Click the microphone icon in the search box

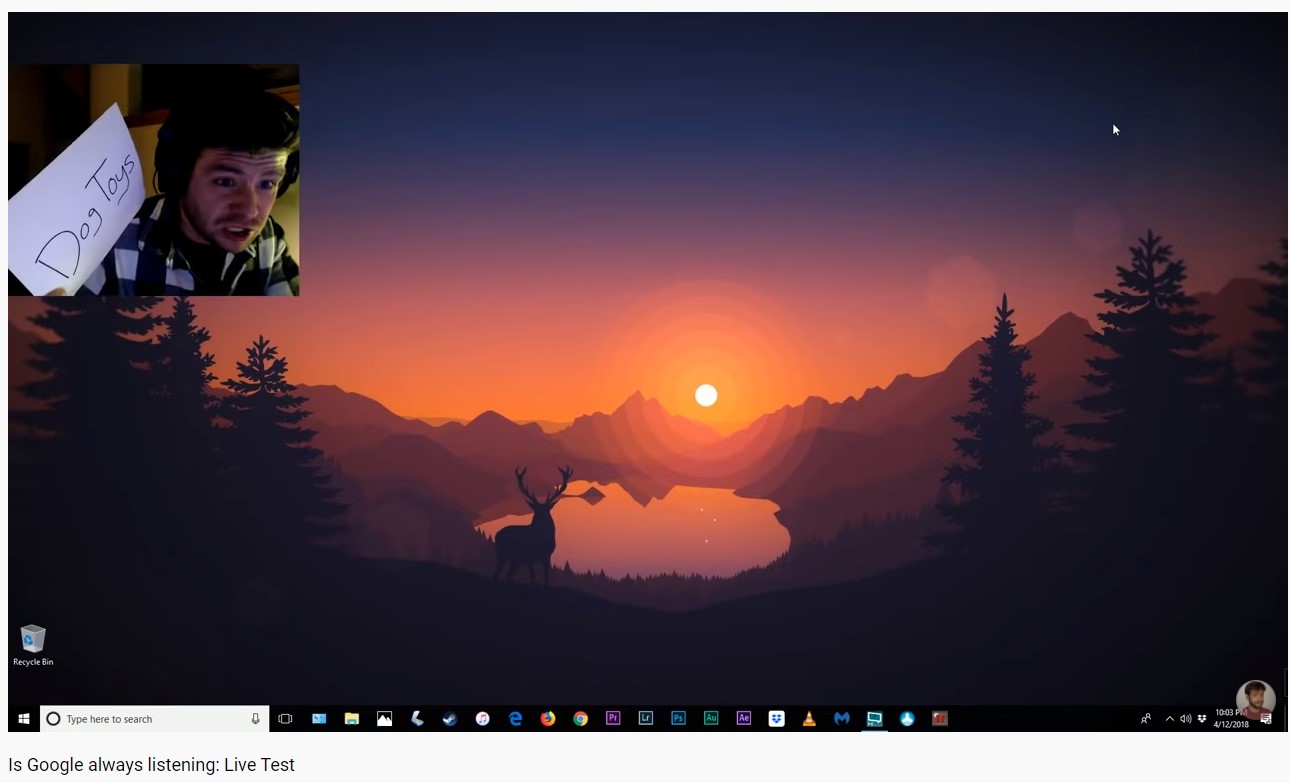[256, 719]
